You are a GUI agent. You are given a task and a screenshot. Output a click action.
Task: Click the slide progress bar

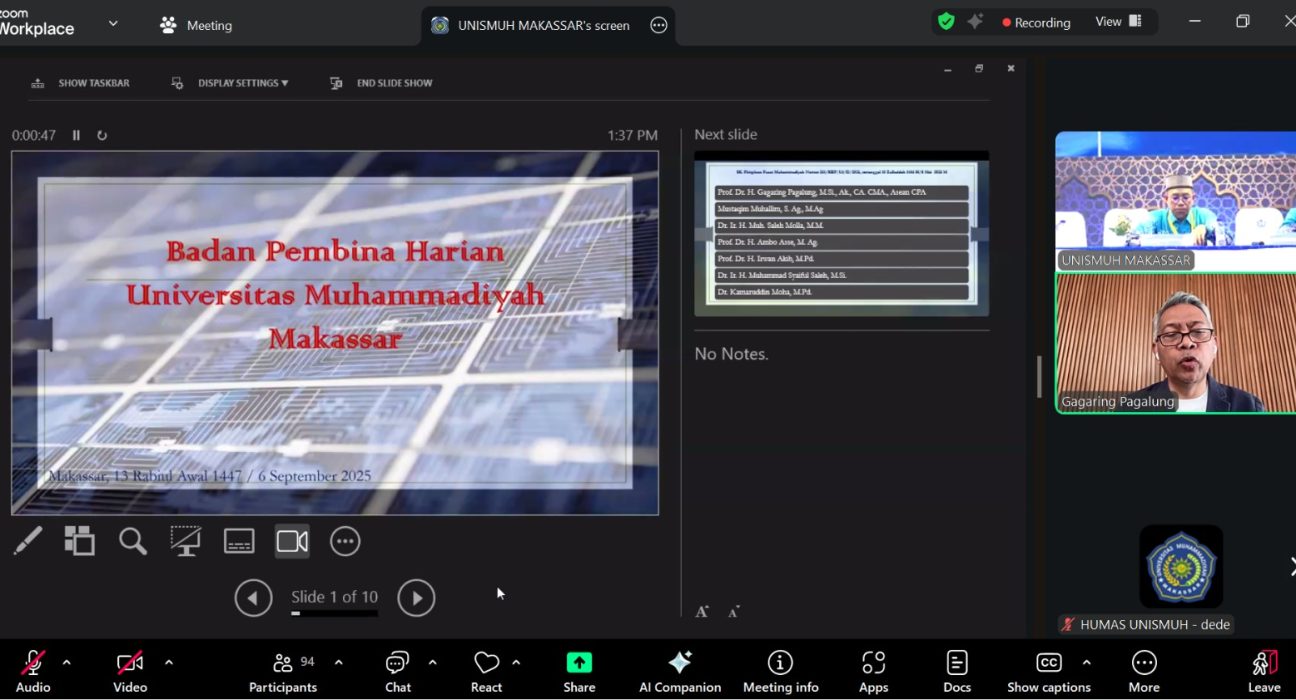pos(335,613)
